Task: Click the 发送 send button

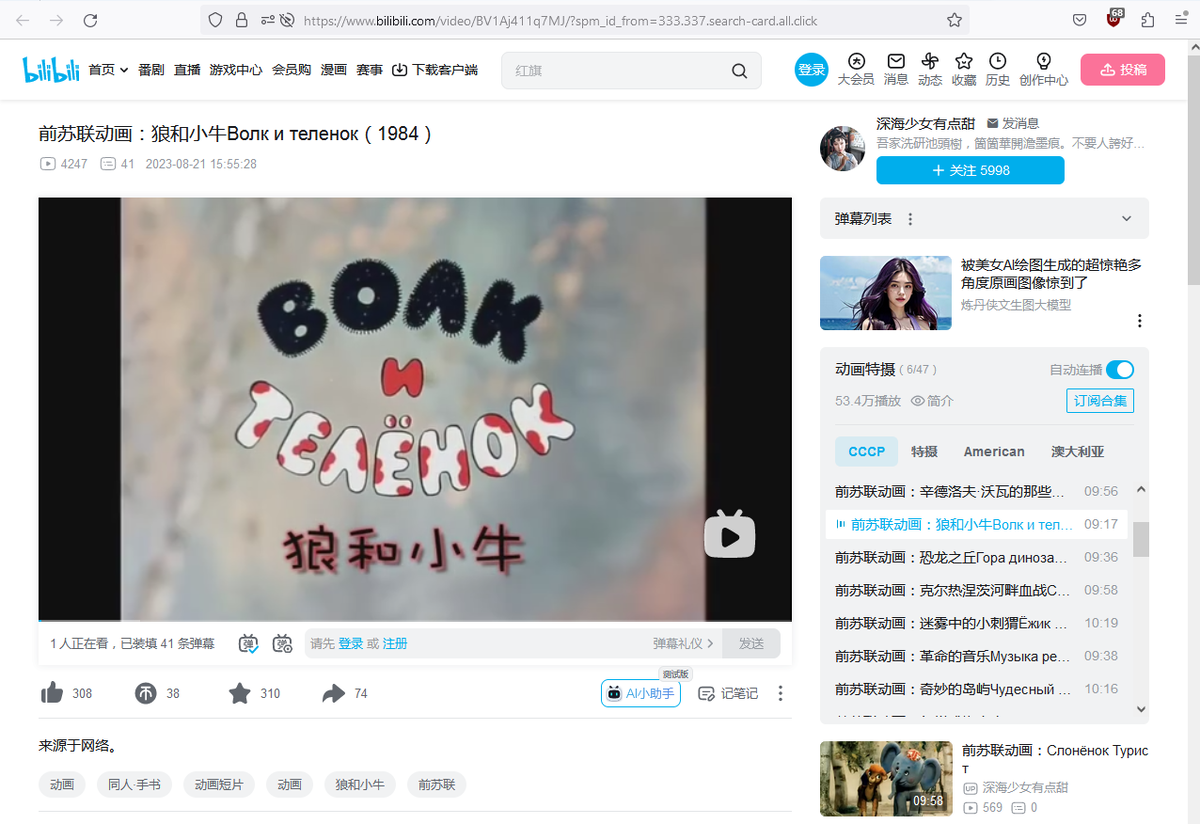Action: [x=751, y=644]
